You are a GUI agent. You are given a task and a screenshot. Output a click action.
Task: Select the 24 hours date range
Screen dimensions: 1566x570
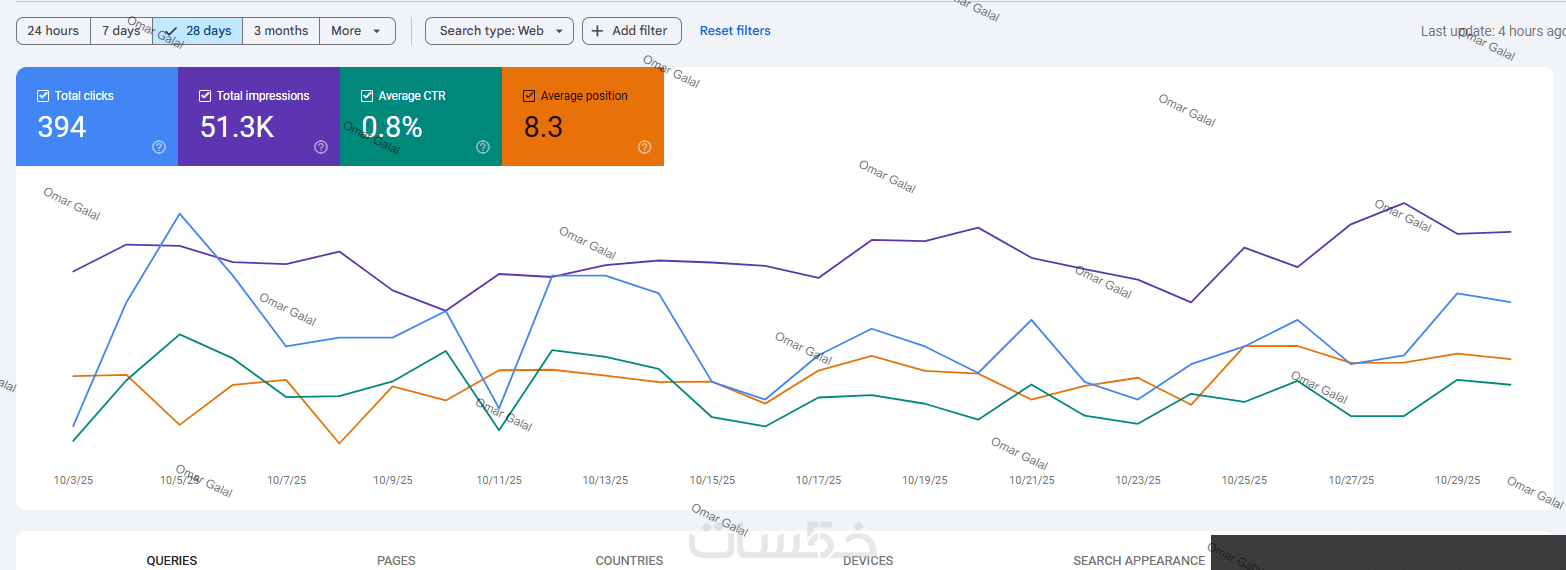(x=53, y=31)
